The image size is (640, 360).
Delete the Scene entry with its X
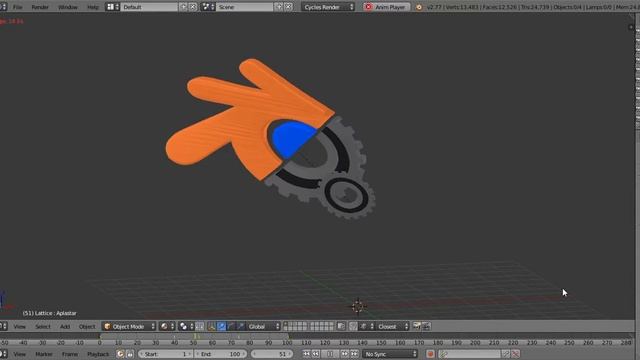click(288, 7)
